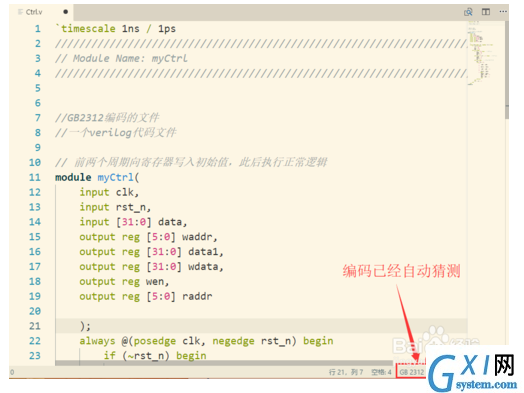Screen dimensions: 524x393
Task: Click the 'module' keyword on line 11
Action: pos(73,177)
